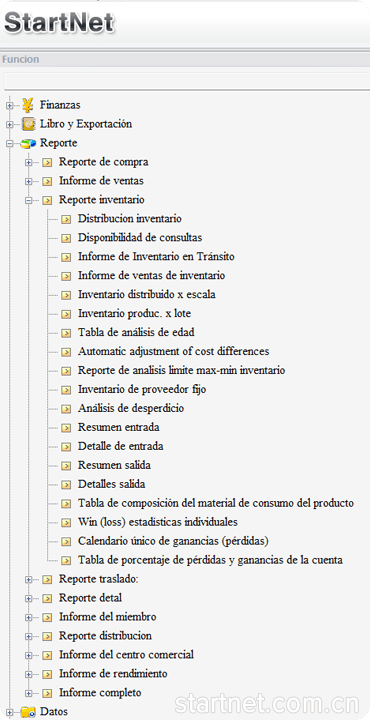Expand the Informe del miembro node
The width and height of the screenshot is (370, 720).
[28, 617]
